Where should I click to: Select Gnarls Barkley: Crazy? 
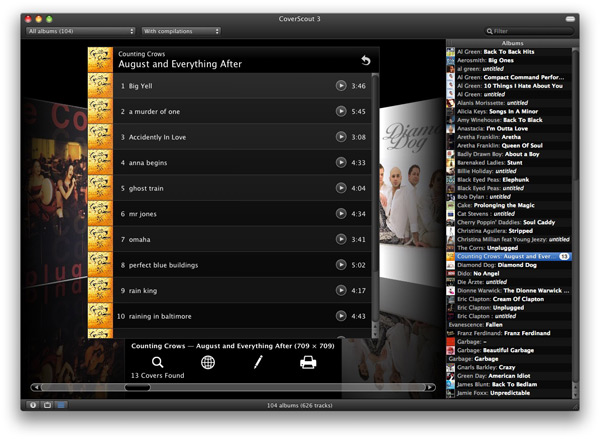click(x=509, y=367)
